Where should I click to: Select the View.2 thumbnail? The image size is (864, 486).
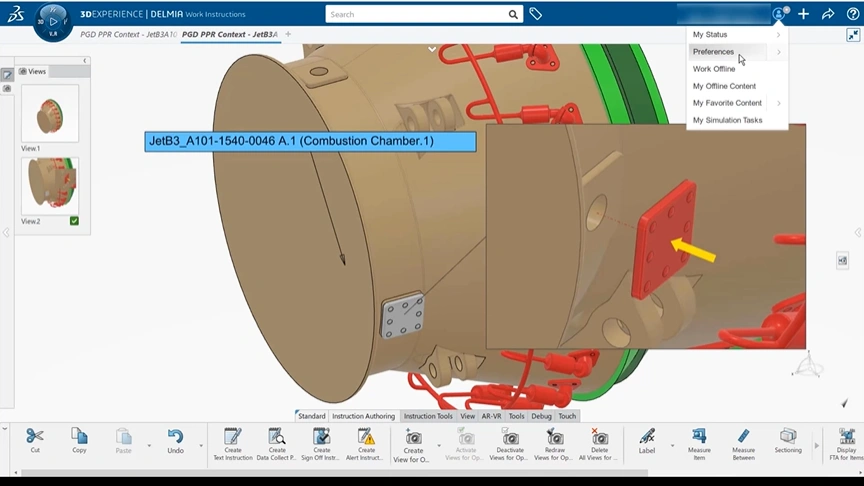pyautogui.click(x=50, y=186)
